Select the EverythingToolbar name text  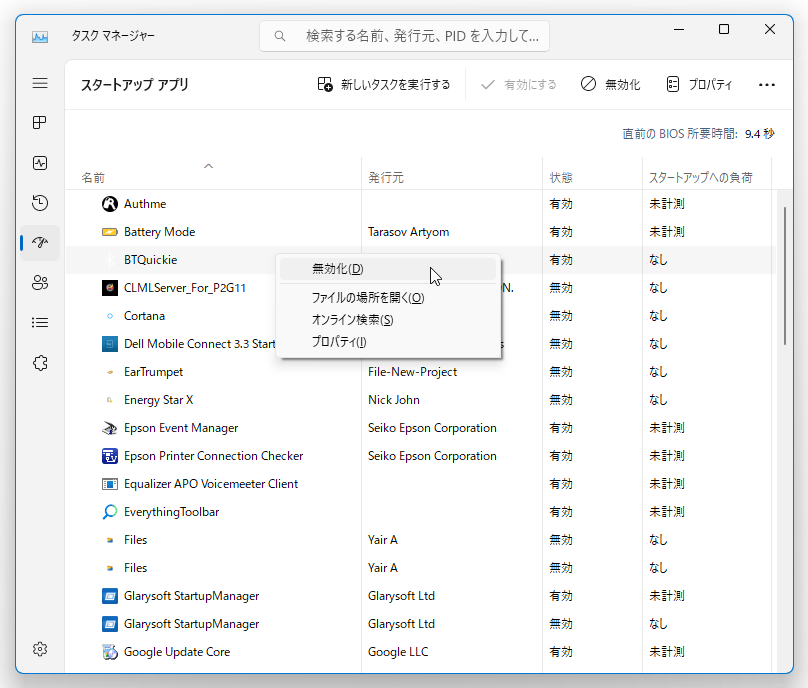172,512
